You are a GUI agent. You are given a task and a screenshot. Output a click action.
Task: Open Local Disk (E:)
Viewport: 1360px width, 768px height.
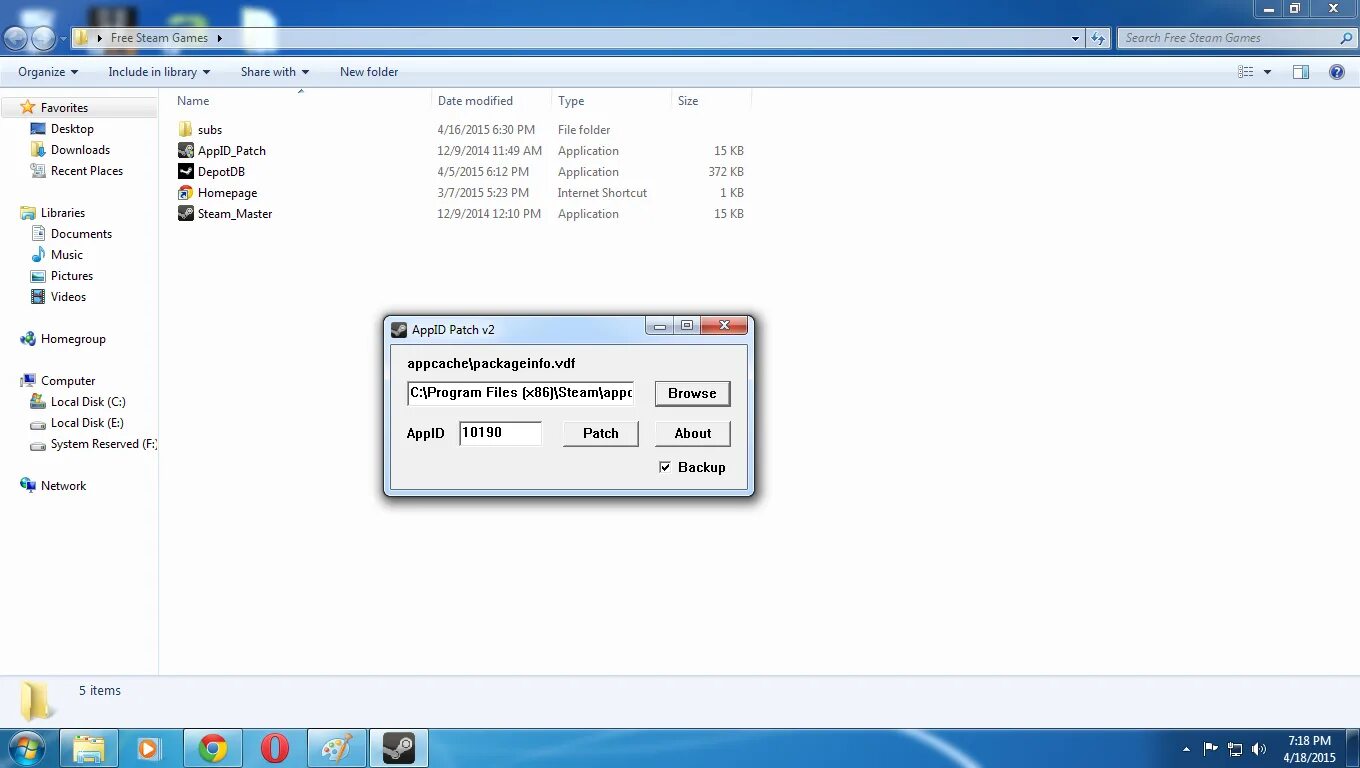coord(87,423)
